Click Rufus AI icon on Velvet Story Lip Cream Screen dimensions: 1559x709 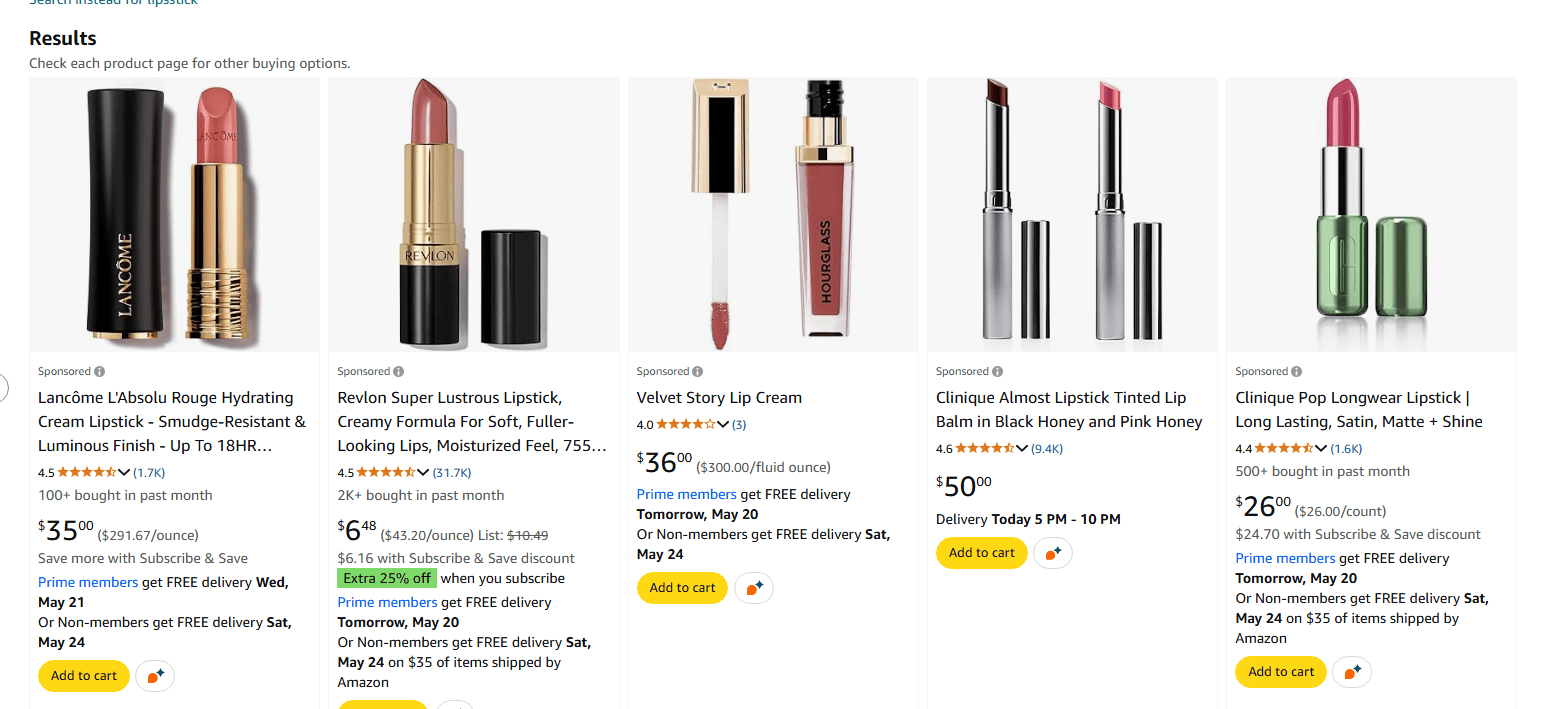pyautogui.click(x=754, y=588)
